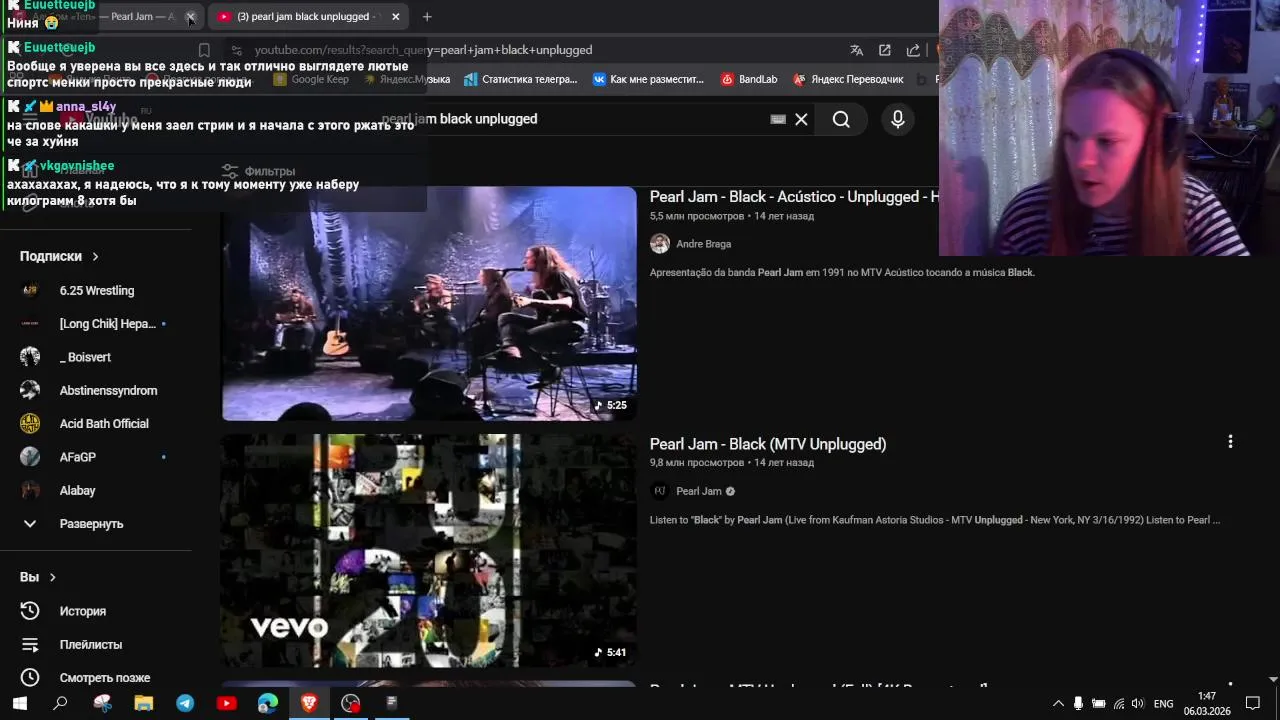Start voice search with the microphone icon
1280x720 pixels.
(x=898, y=120)
